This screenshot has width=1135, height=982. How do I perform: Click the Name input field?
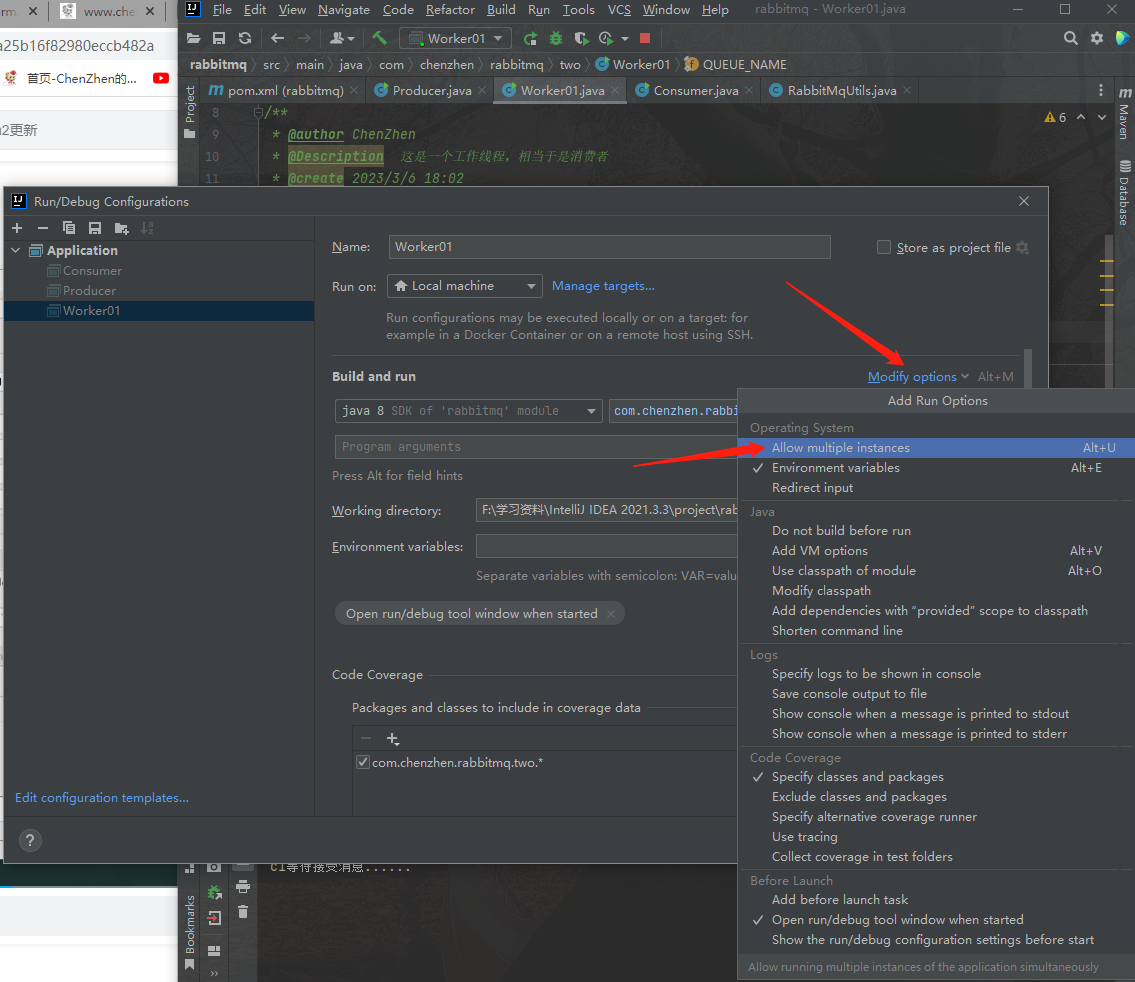(x=609, y=247)
